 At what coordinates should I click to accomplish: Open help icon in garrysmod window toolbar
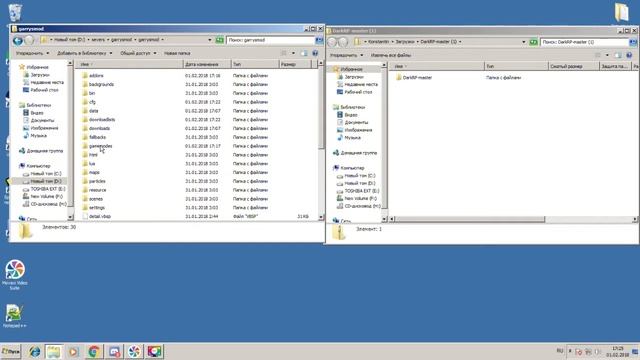(x=315, y=53)
